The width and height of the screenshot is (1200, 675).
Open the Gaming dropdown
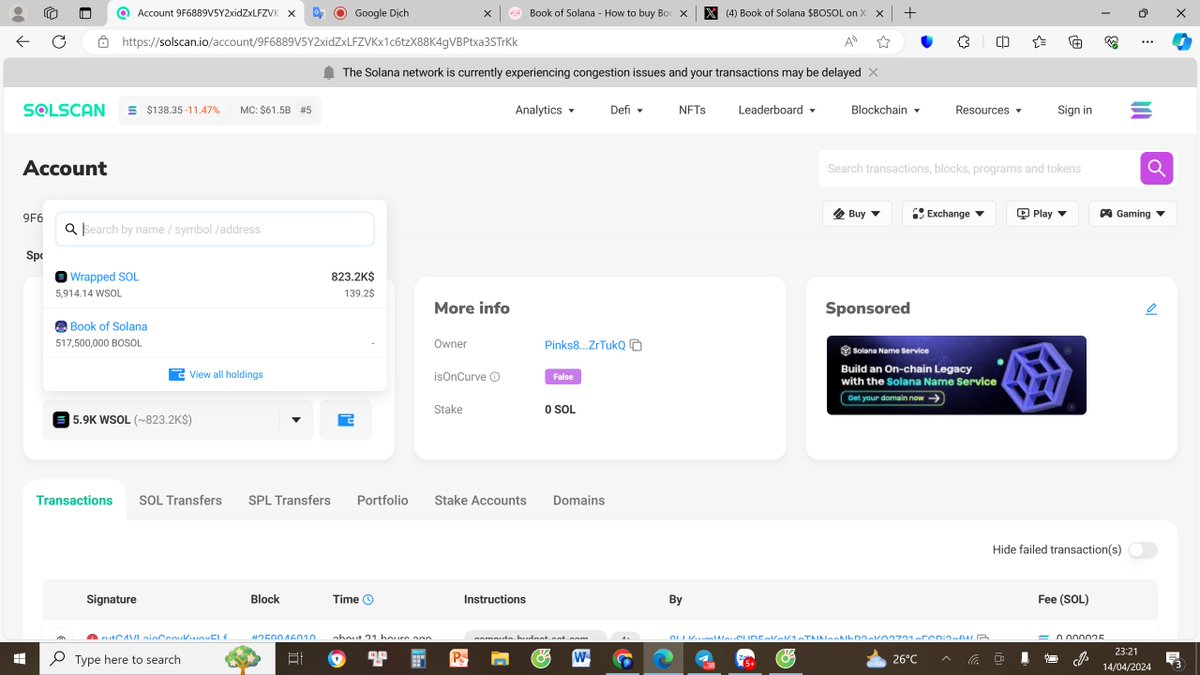[1133, 214]
